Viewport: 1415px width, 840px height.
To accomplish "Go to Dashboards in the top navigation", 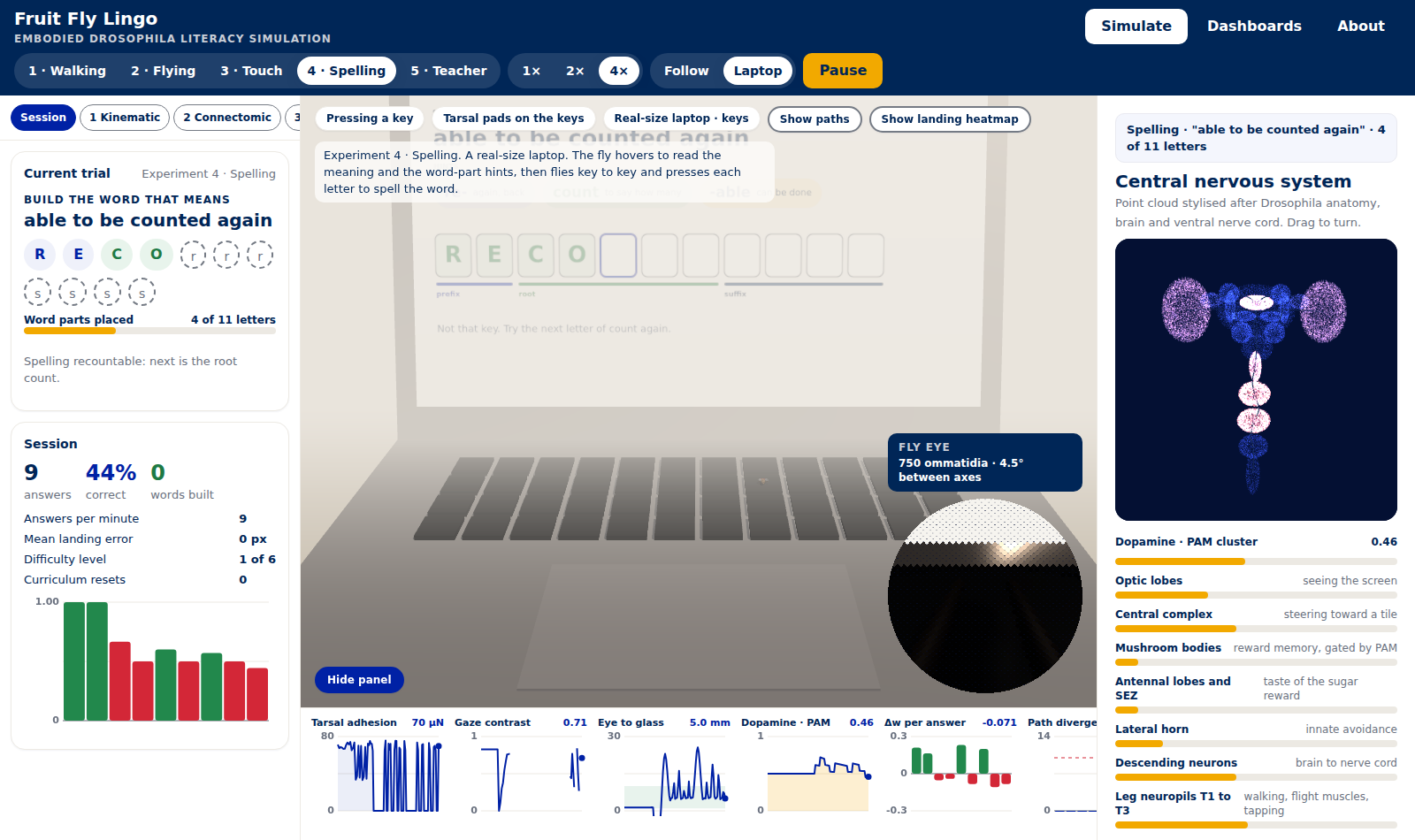I will pos(1254,27).
